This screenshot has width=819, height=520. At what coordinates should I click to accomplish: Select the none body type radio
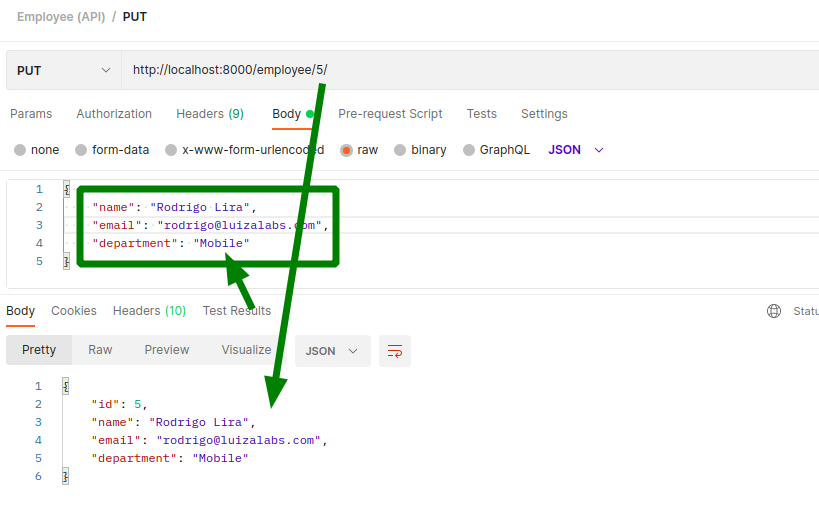[20, 150]
